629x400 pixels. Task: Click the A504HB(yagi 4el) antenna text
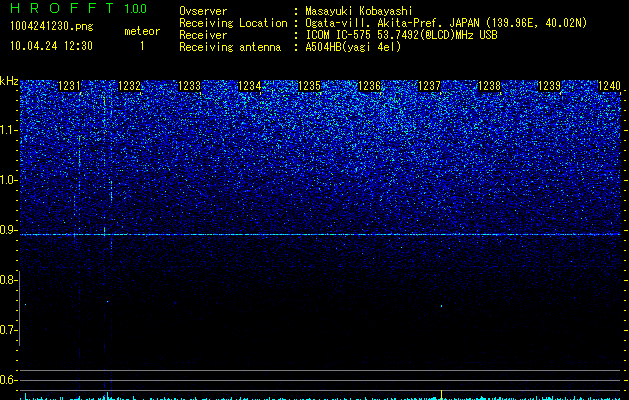point(353,47)
